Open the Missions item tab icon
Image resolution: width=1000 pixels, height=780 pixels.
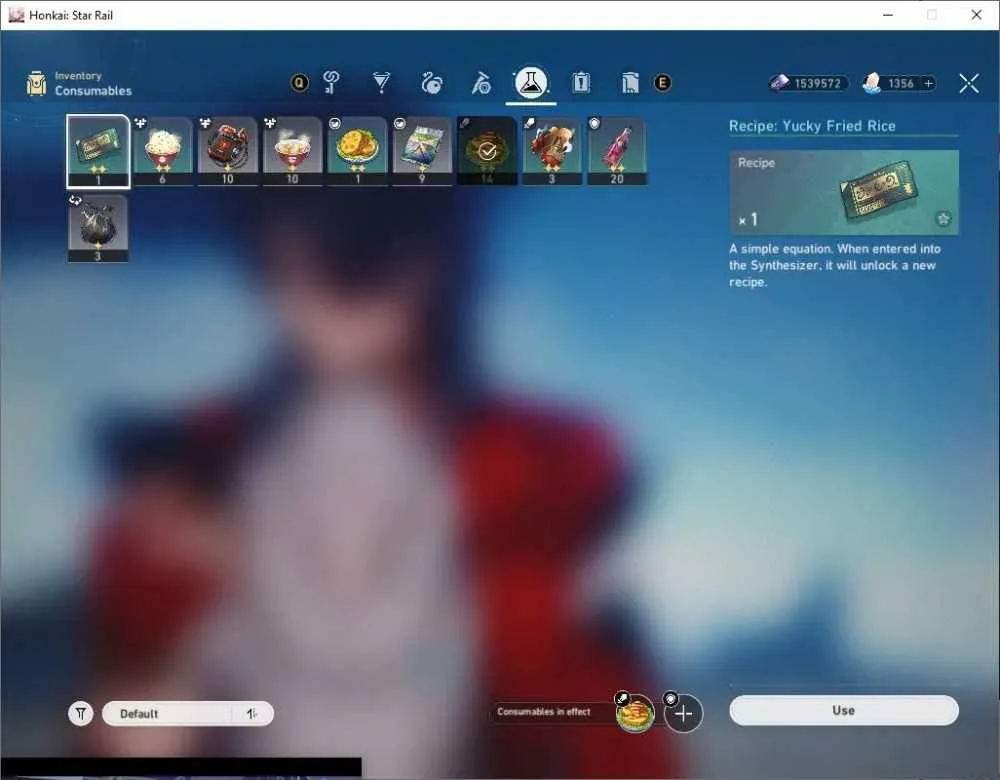580,83
